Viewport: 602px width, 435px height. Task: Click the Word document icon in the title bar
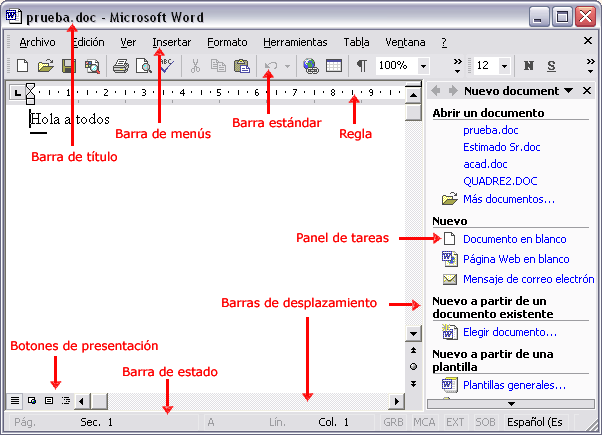[13, 17]
